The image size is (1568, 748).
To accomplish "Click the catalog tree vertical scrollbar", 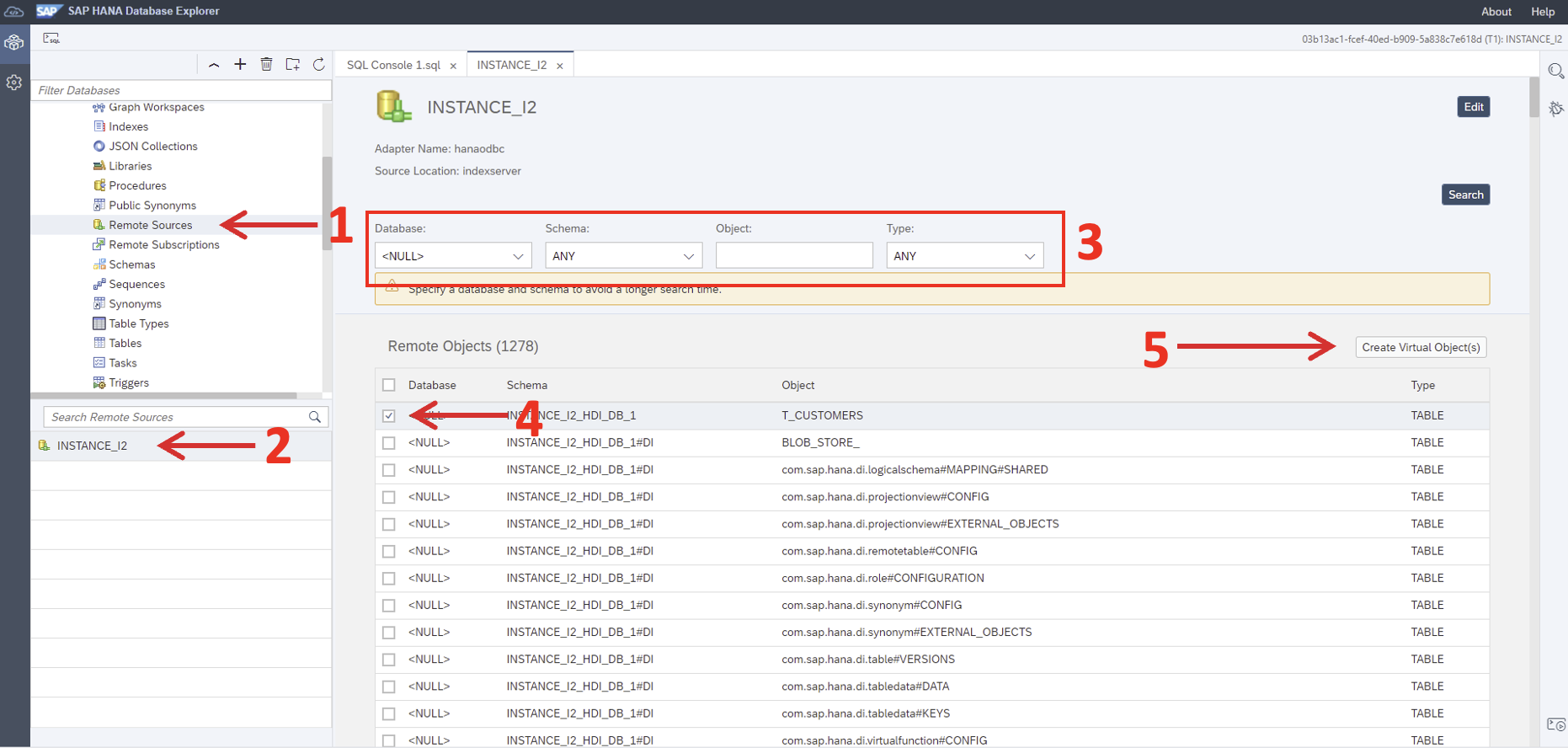I will coord(327,203).
